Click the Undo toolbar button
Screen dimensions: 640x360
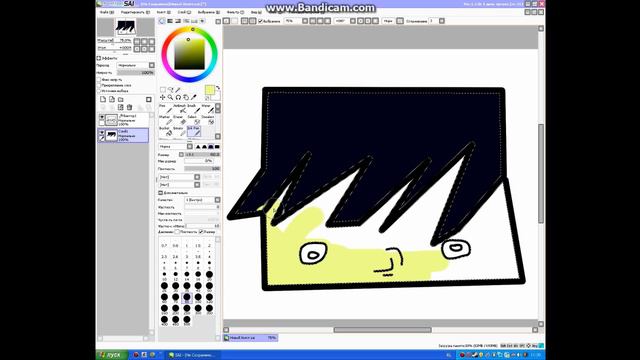click(226, 21)
